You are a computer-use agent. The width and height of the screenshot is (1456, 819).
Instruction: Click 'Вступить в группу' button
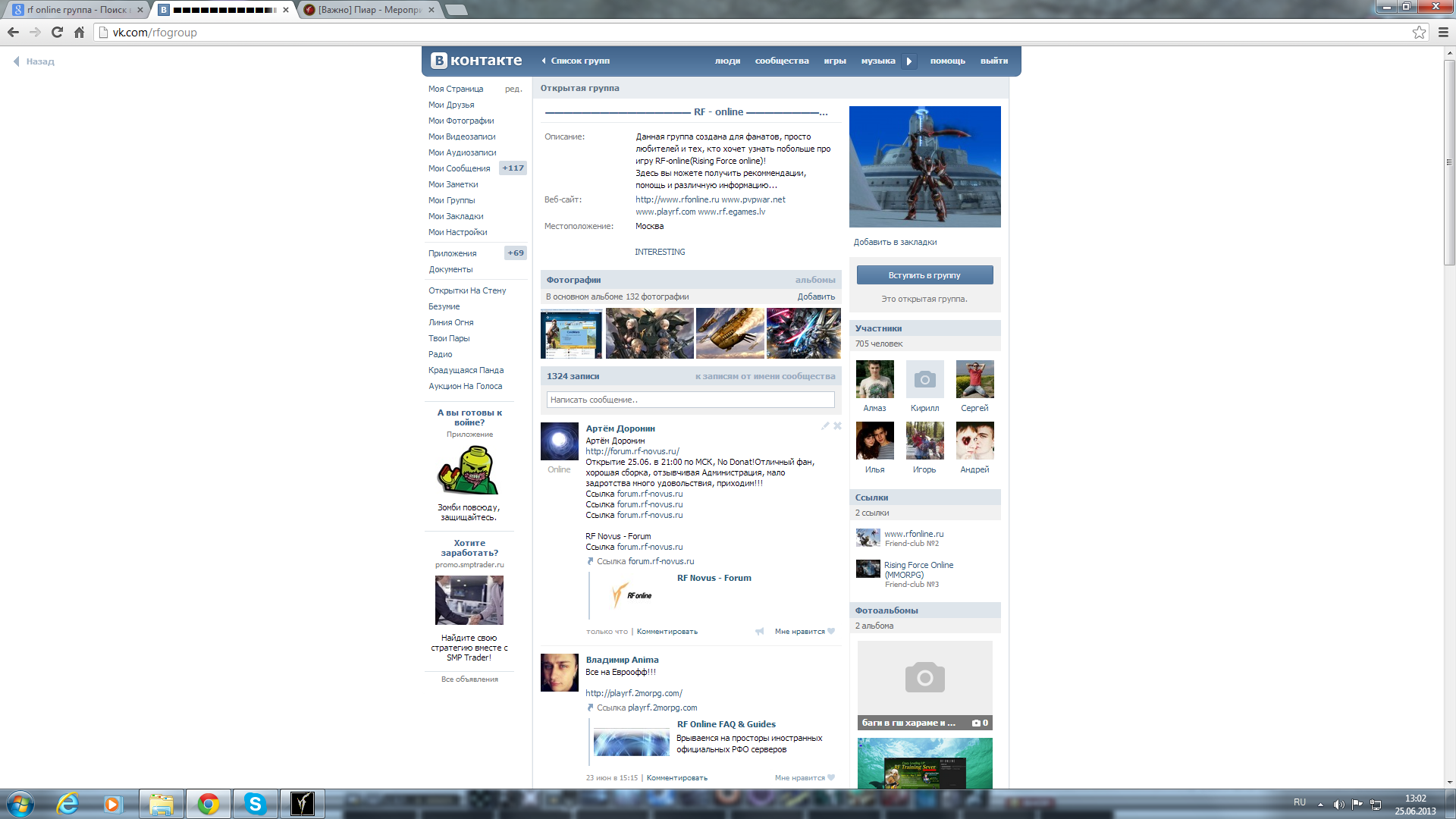pos(924,275)
